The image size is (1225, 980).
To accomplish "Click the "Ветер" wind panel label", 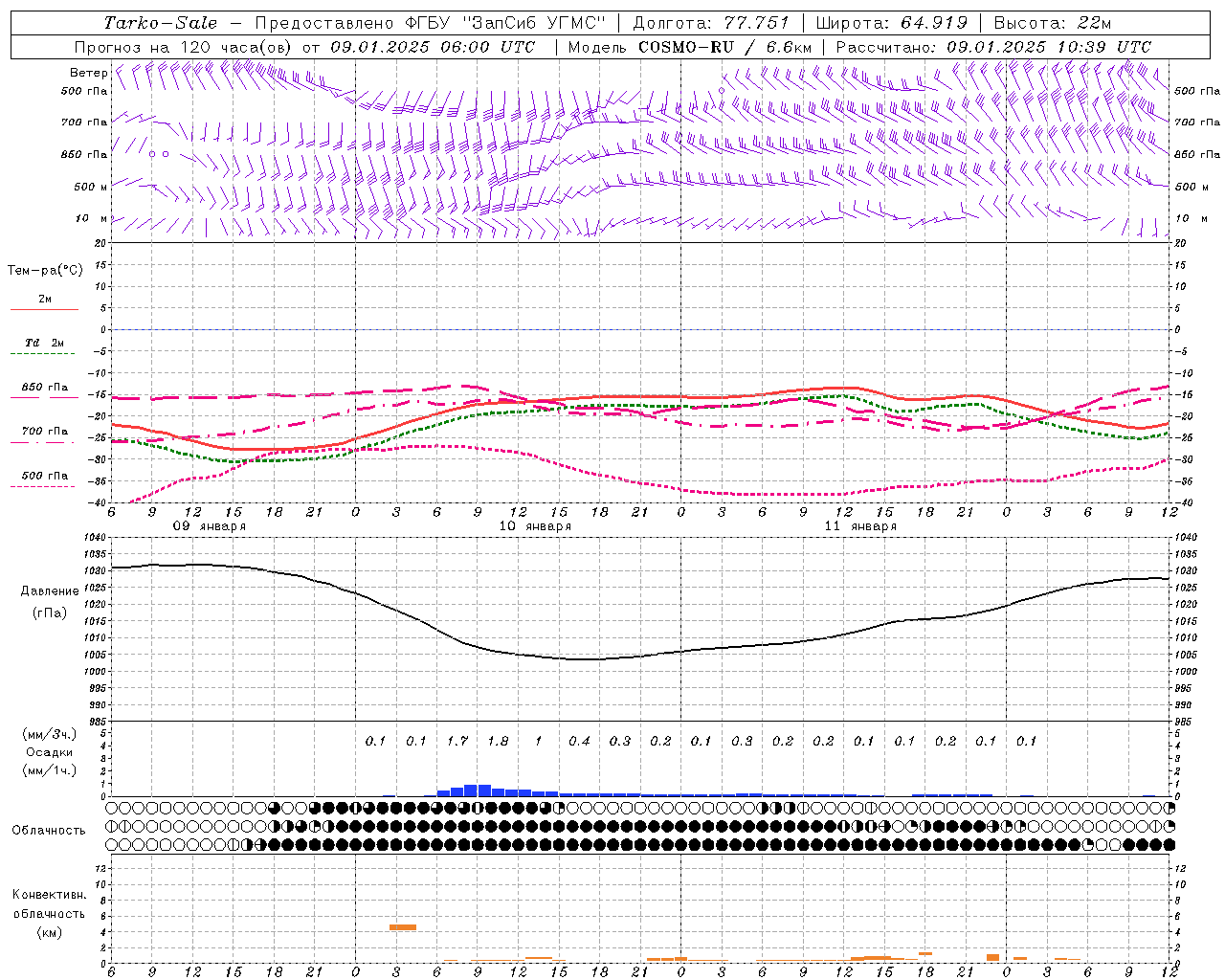I will coord(88,73).
